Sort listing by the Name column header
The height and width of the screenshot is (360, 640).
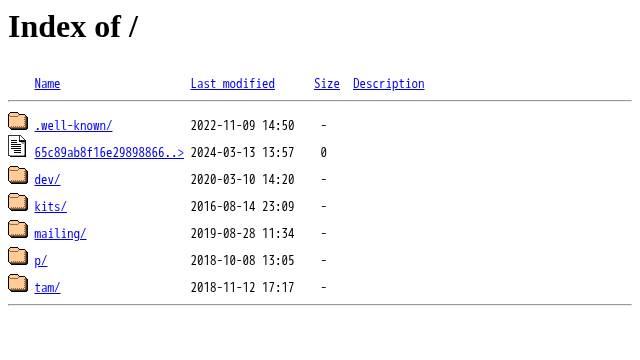(x=47, y=83)
